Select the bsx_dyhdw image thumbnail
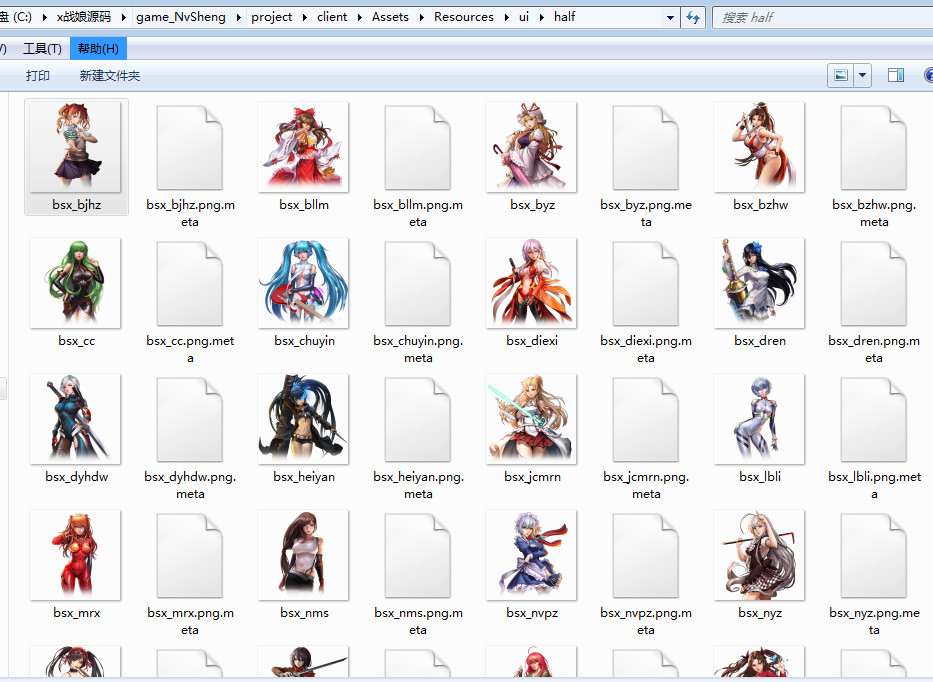 point(76,419)
